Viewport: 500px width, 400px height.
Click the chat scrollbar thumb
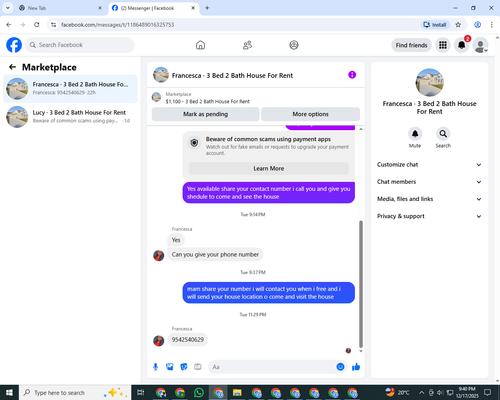click(x=361, y=284)
